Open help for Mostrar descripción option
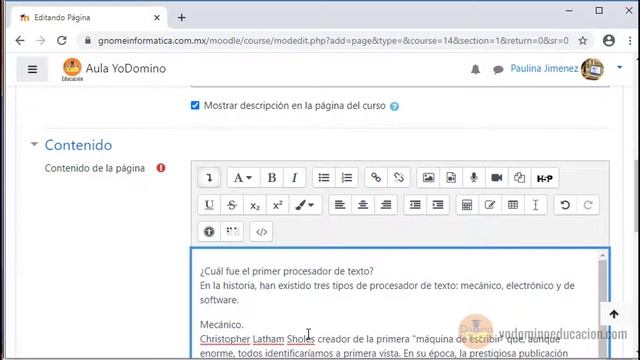Screen dimensions: 640x360 pos(394,106)
